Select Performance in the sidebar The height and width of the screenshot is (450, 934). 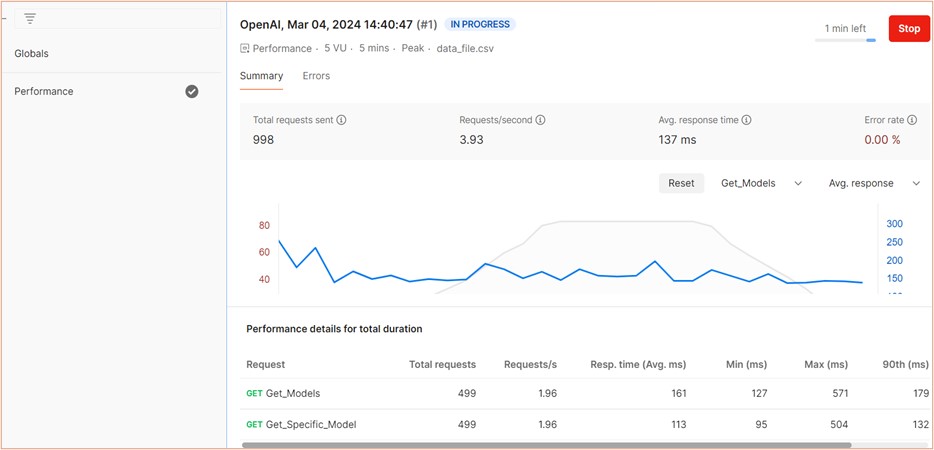(44, 91)
